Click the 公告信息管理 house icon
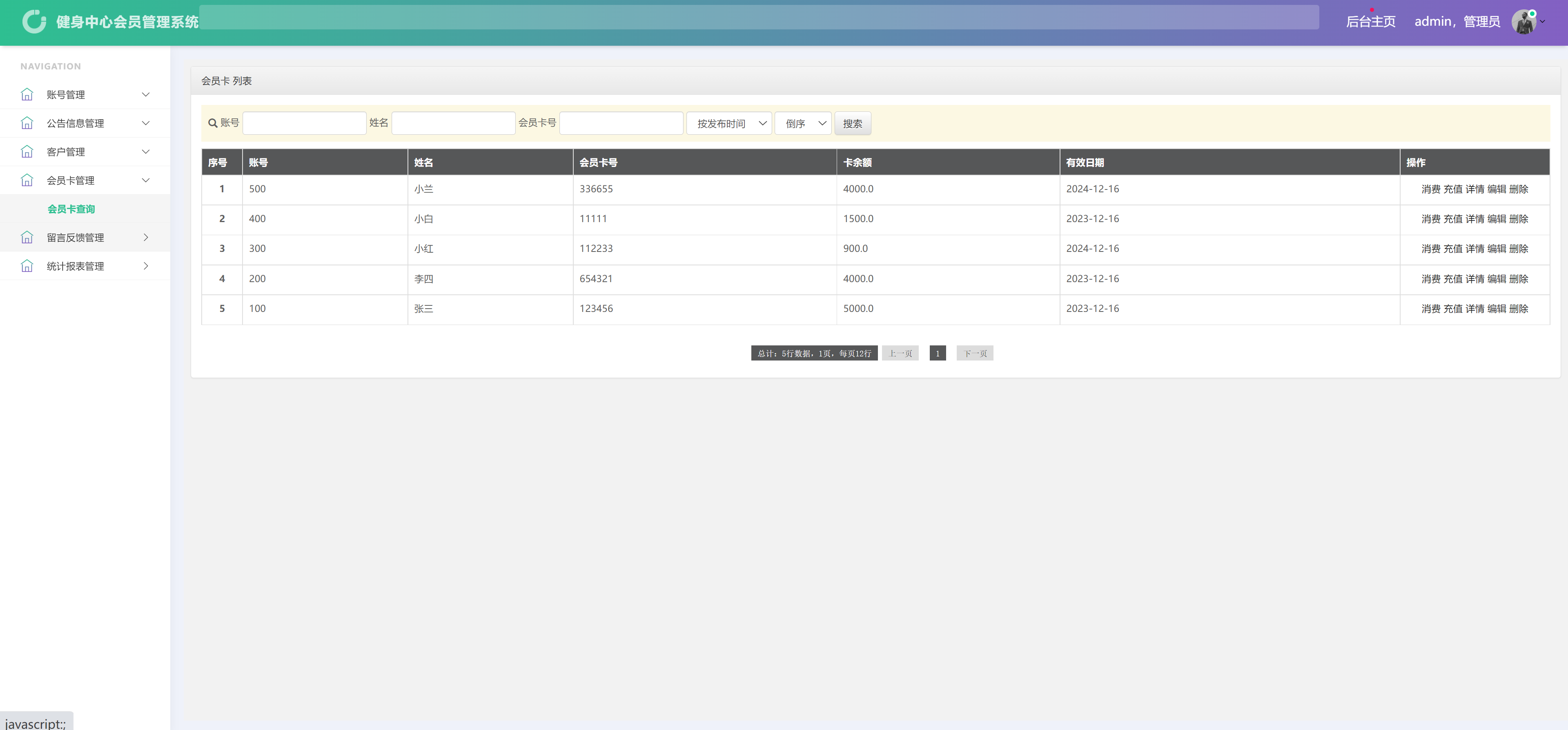Viewport: 1568px width, 730px height. pos(27,122)
